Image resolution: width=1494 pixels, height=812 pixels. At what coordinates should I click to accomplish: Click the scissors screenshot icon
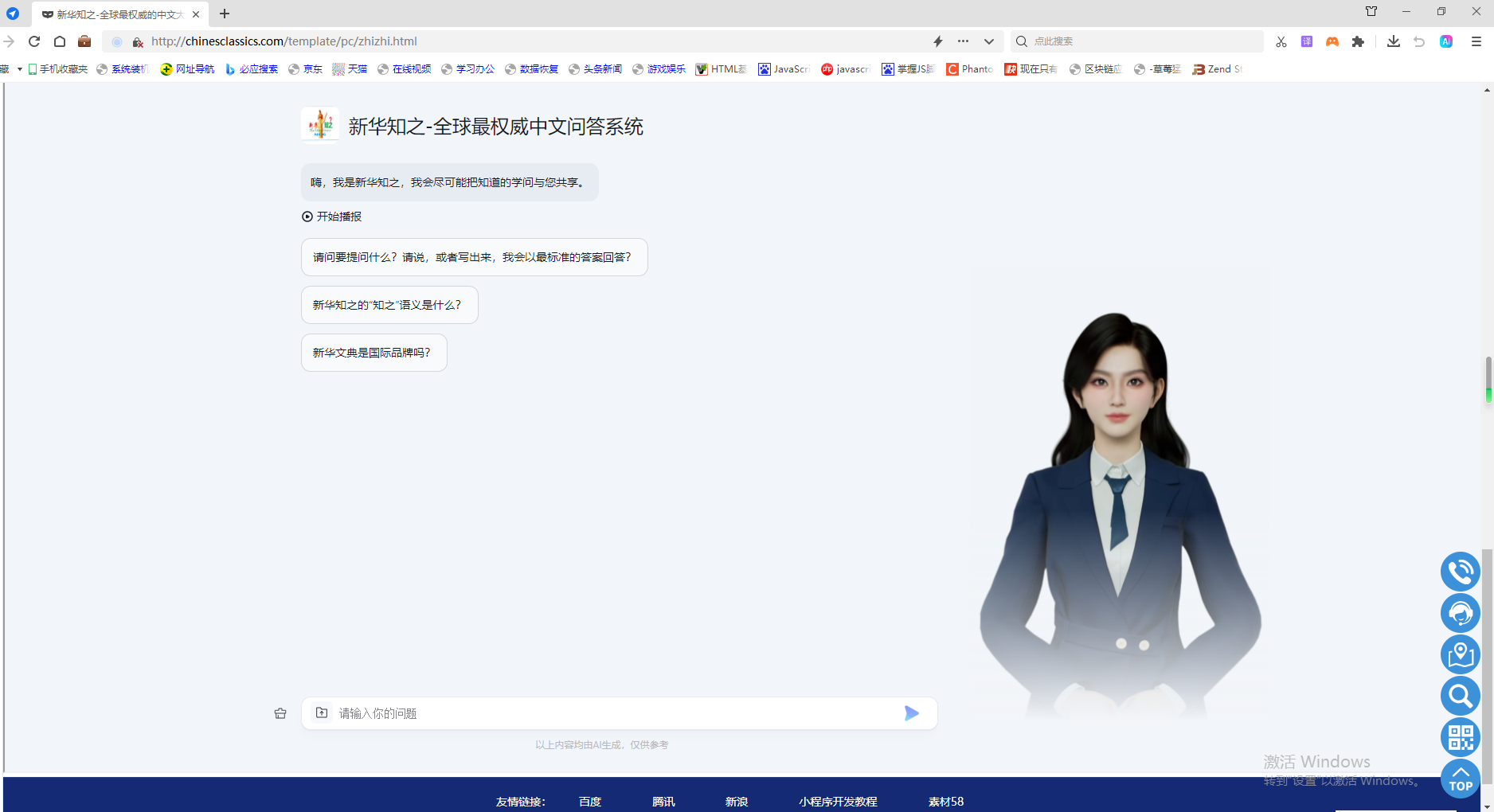(1281, 41)
